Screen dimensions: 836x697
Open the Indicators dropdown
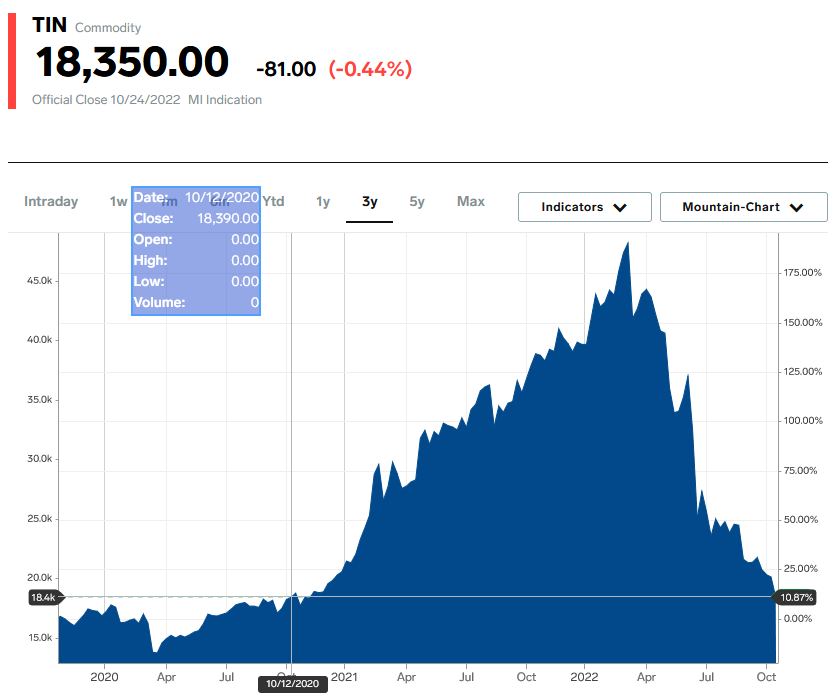[584, 207]
